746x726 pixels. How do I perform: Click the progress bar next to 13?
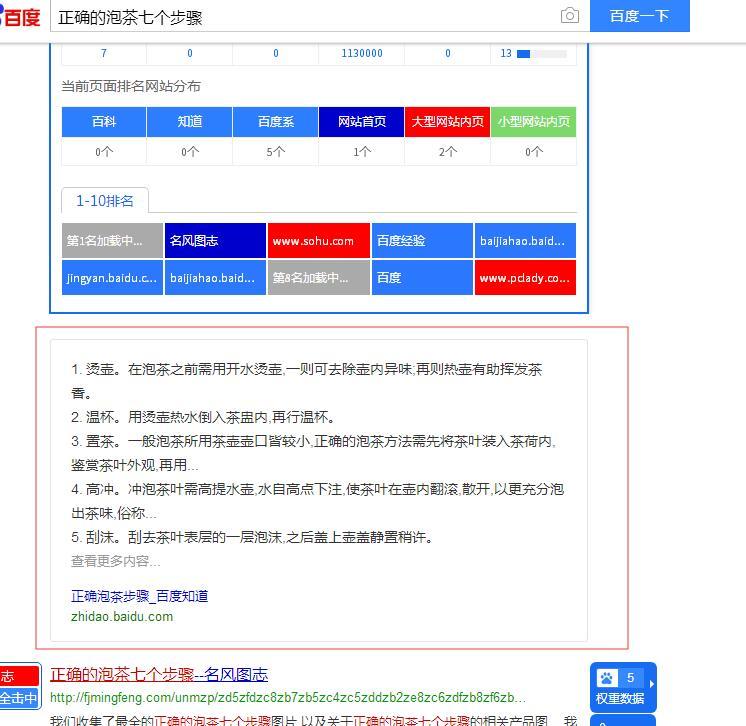pos(541,54)
